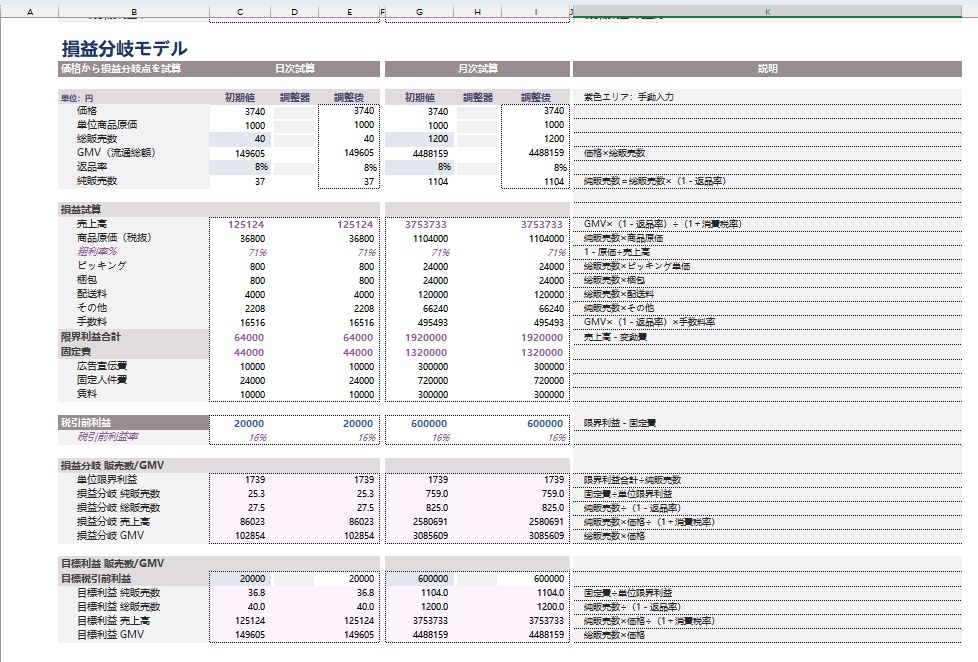Viewport: 978px width, 662px height.
Task: Select column C header
Action: tap(240, 12)
